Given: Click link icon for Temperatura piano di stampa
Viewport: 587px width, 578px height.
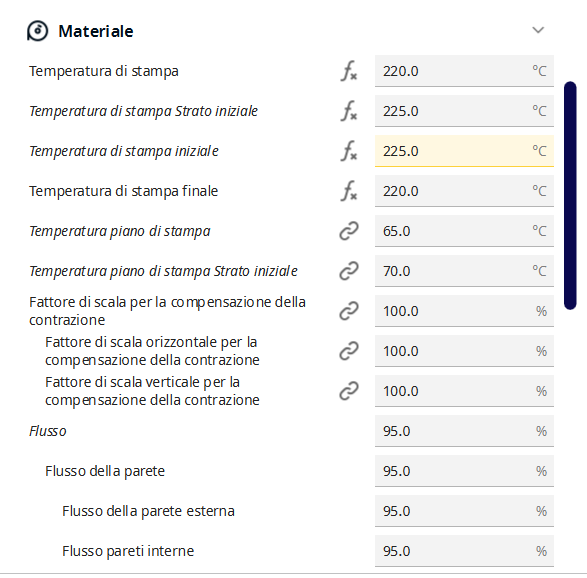Looking at the screenshot, I should [349, 231].
